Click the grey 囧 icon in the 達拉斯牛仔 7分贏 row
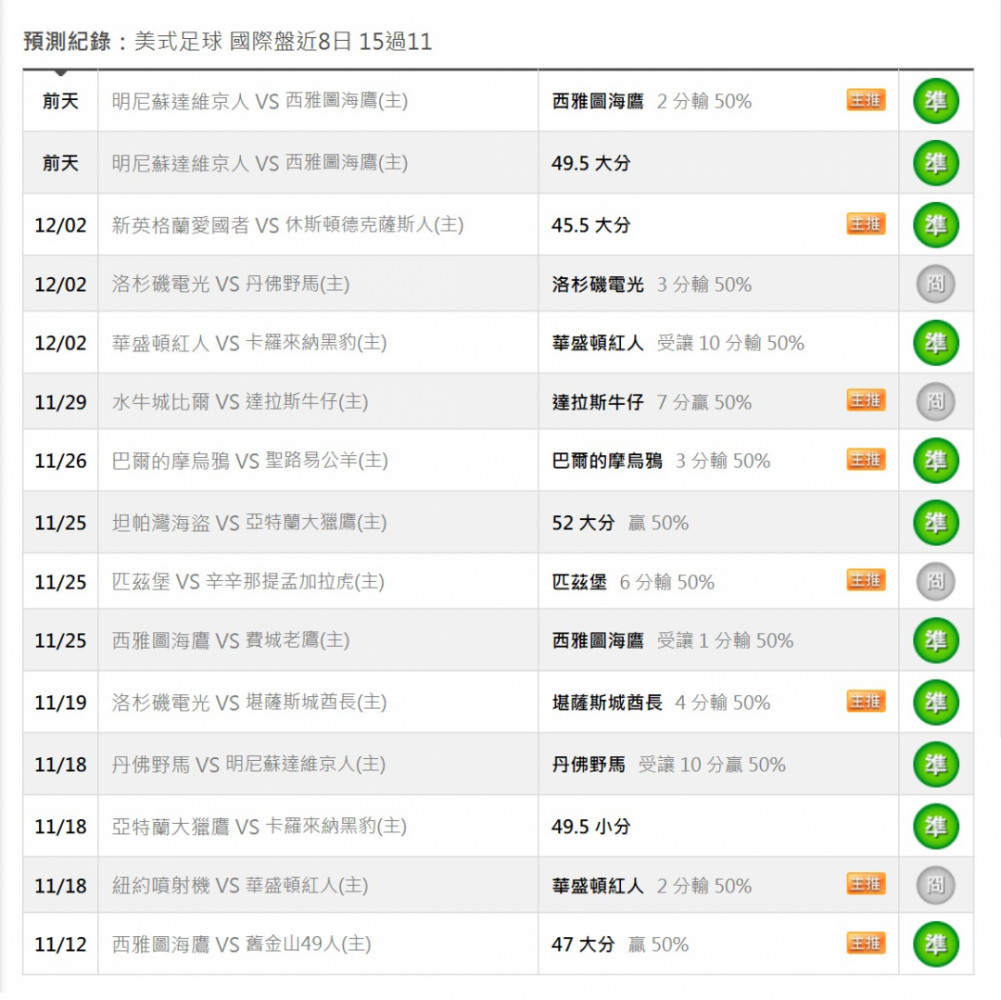Screen dimensions: 1001x1000 point(935,402)
